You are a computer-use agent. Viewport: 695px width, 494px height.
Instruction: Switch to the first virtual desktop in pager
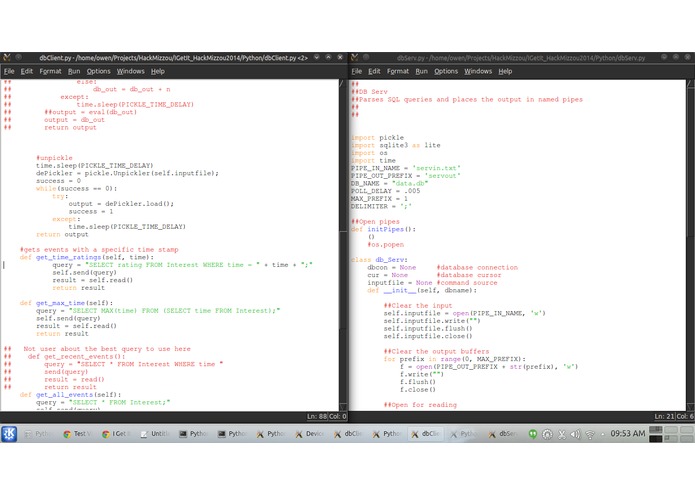tap(656, 430)
